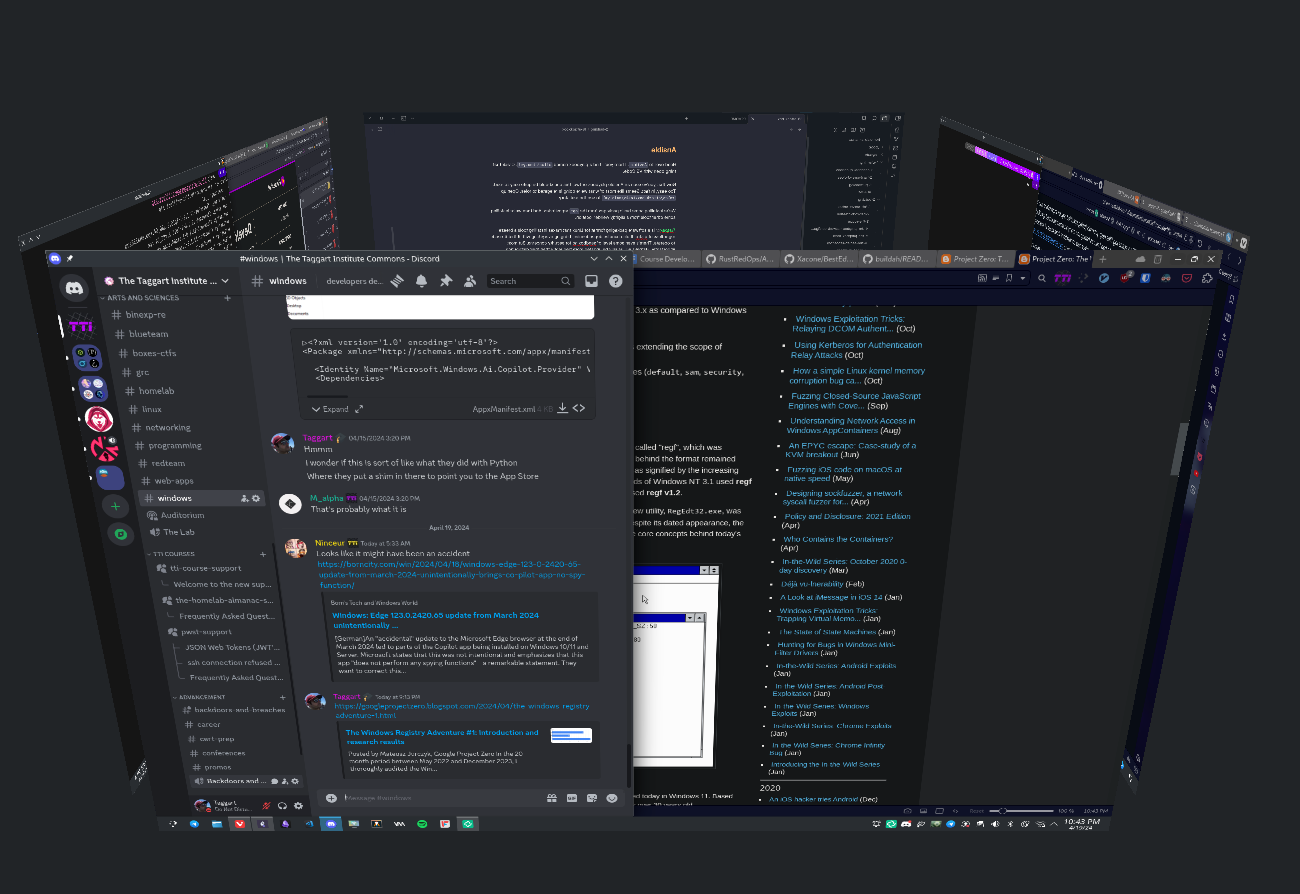1300x894 pixels.
Task: Open The Taggart Institute server dropdown
Action: 170,281
